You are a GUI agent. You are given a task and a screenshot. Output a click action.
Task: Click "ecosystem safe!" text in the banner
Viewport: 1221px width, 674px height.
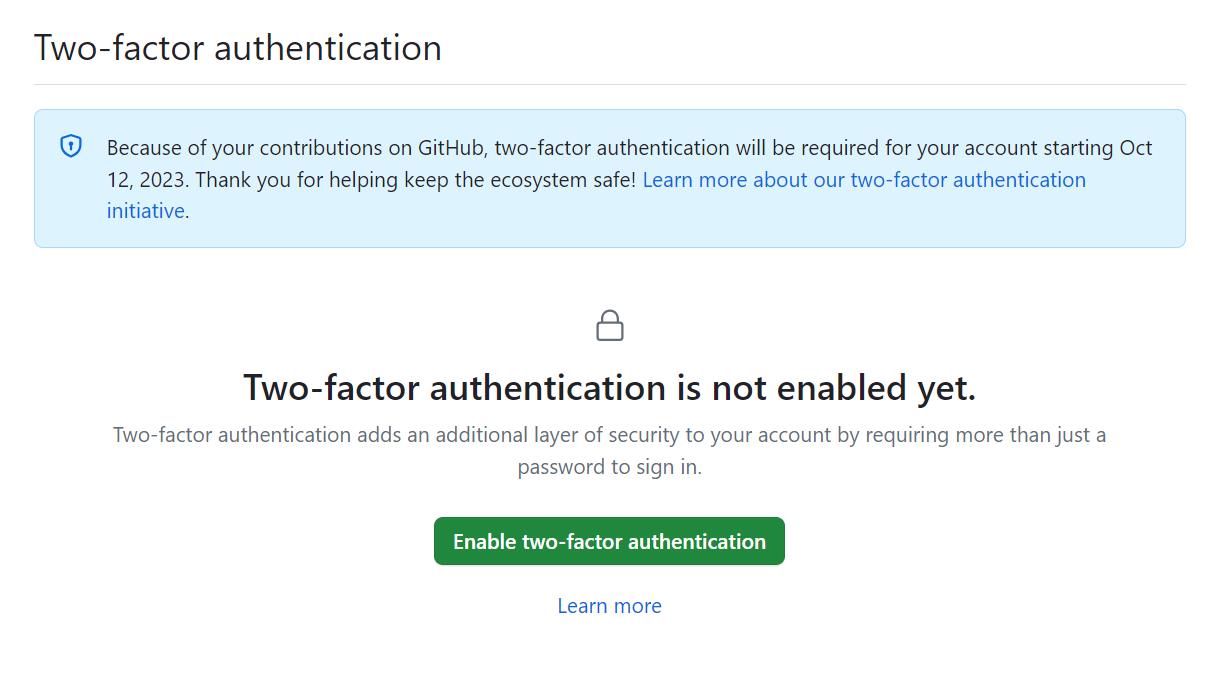pyautogui.click(x=566, y=180)
